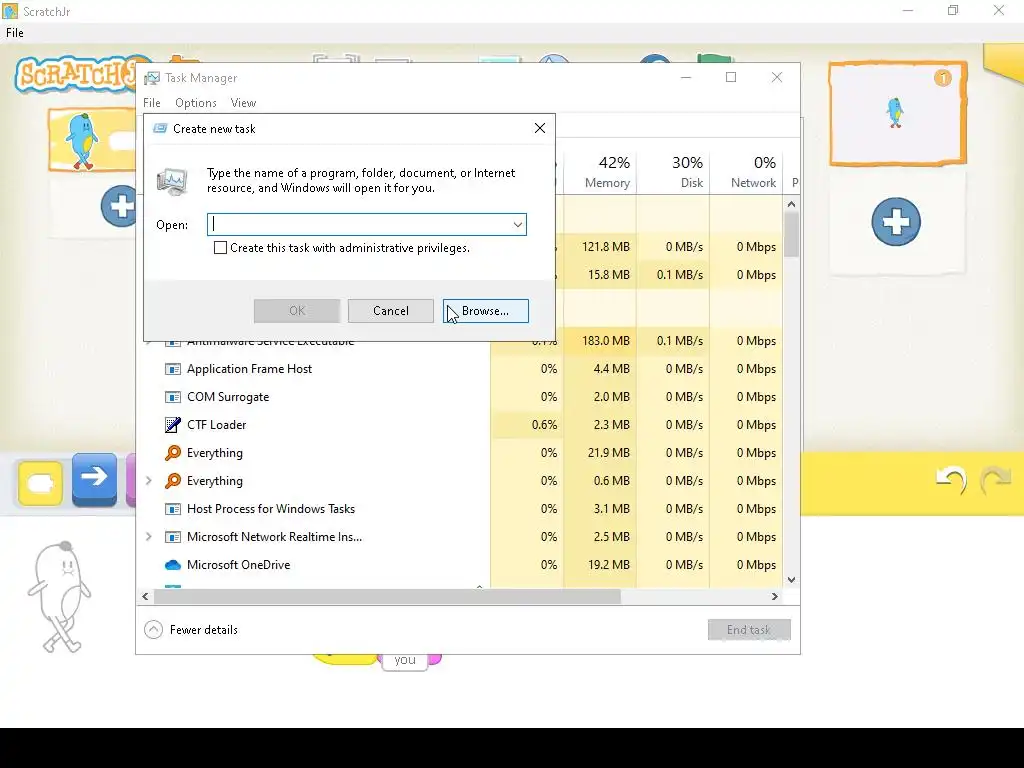Image resolution: width=1024 pixels, height=768 pixels.
Task: Tick the administrative privileges checkbox
Action: (221, 248)
